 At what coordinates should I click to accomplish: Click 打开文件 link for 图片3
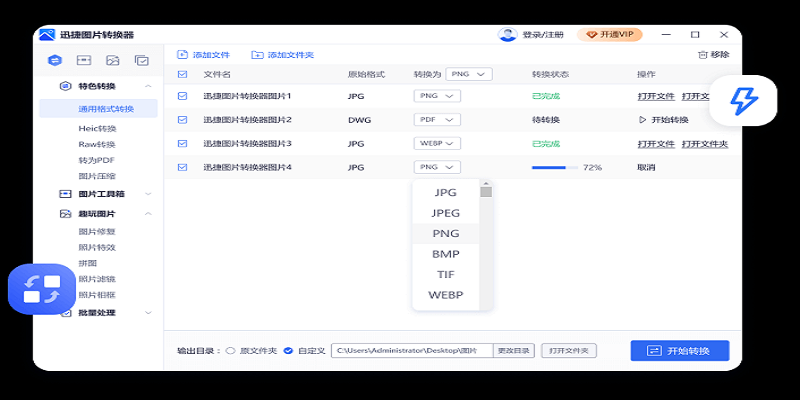point(656,144)
